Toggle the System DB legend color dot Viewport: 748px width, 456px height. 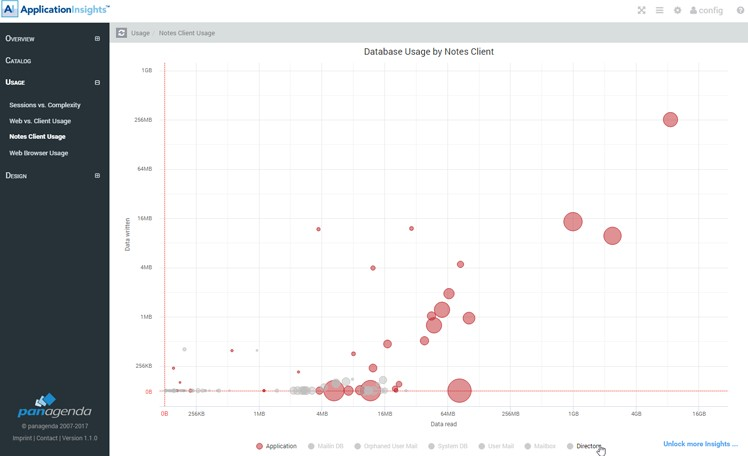tap(432, 446)
